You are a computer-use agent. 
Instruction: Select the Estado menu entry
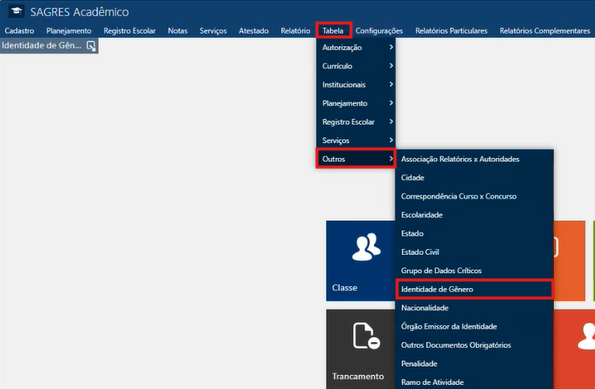click(x=474, y=233)
